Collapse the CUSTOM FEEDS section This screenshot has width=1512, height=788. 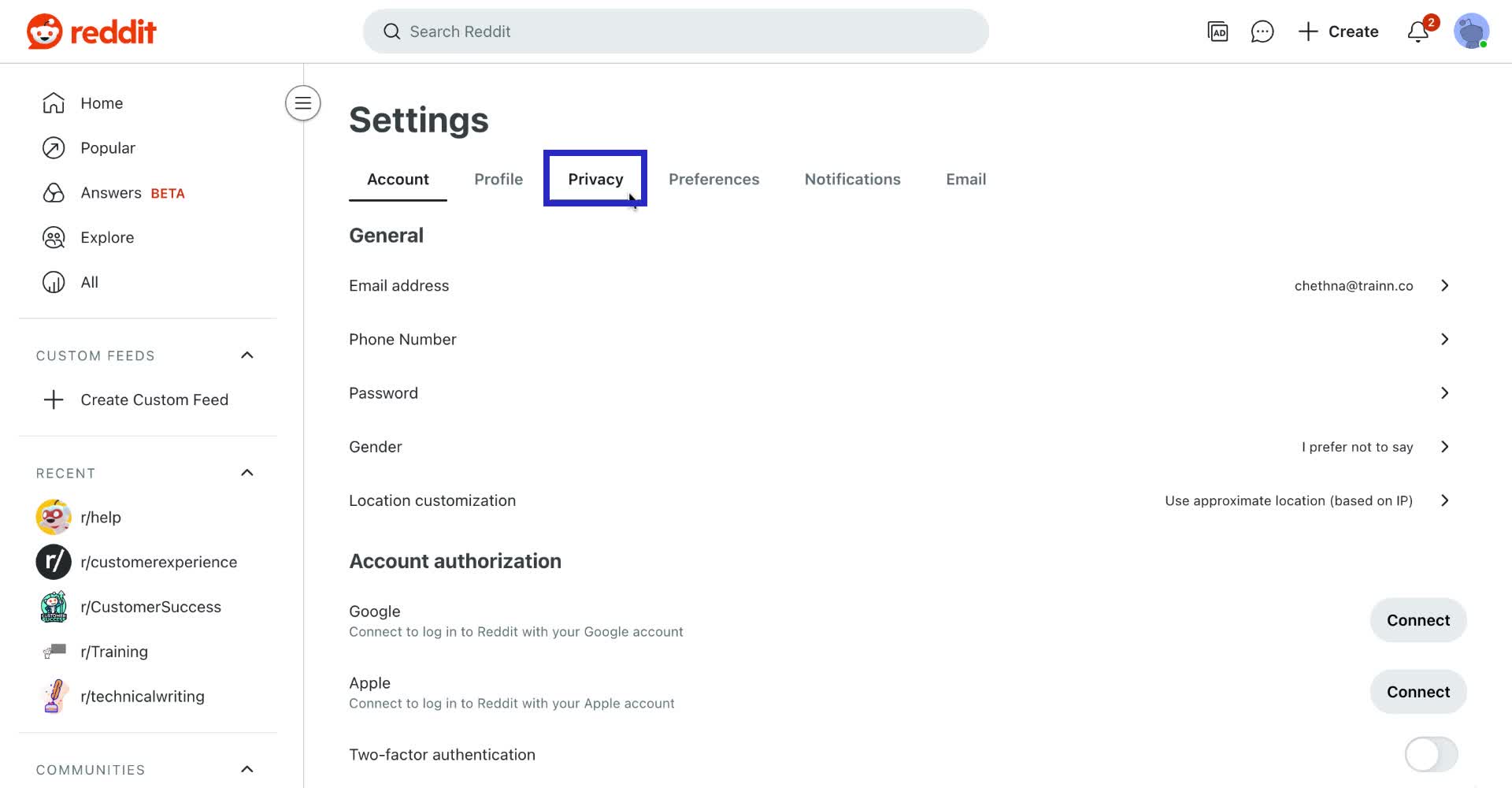click(247, 355)
